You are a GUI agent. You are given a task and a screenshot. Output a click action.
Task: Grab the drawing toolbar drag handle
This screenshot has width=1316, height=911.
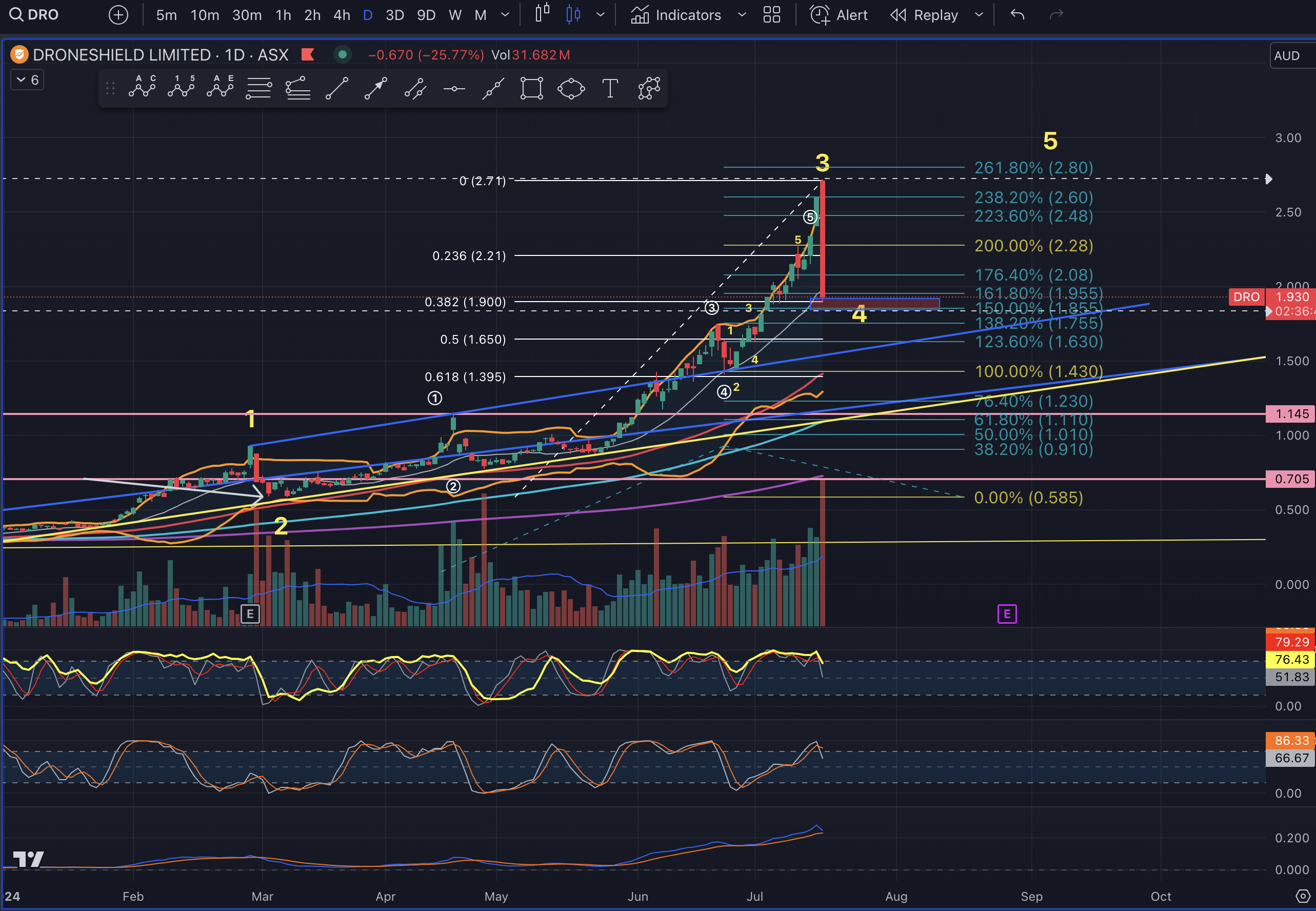110,88
